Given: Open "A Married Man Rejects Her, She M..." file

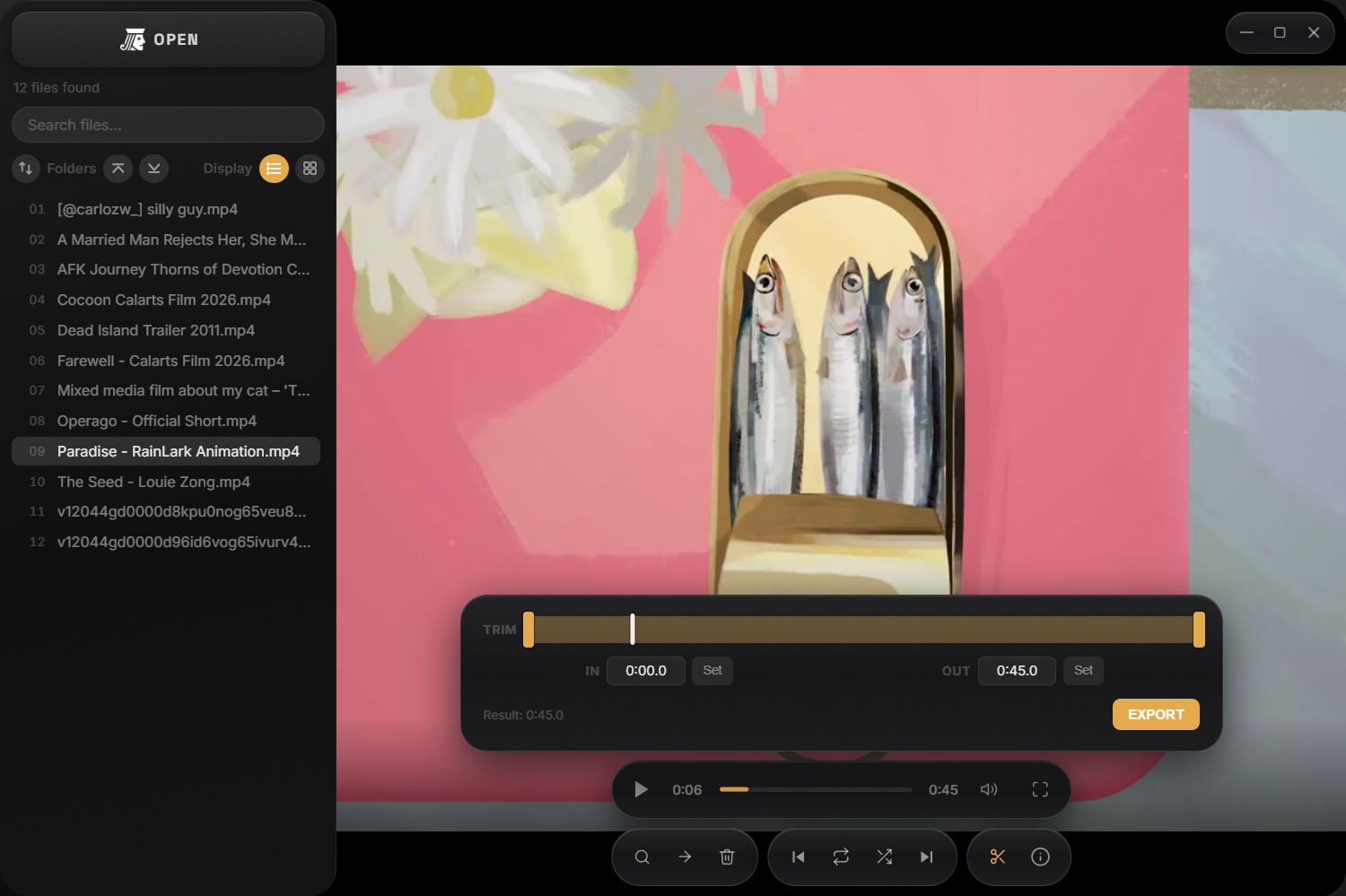Looking at the screenshot, I should (x=166, y=239).
